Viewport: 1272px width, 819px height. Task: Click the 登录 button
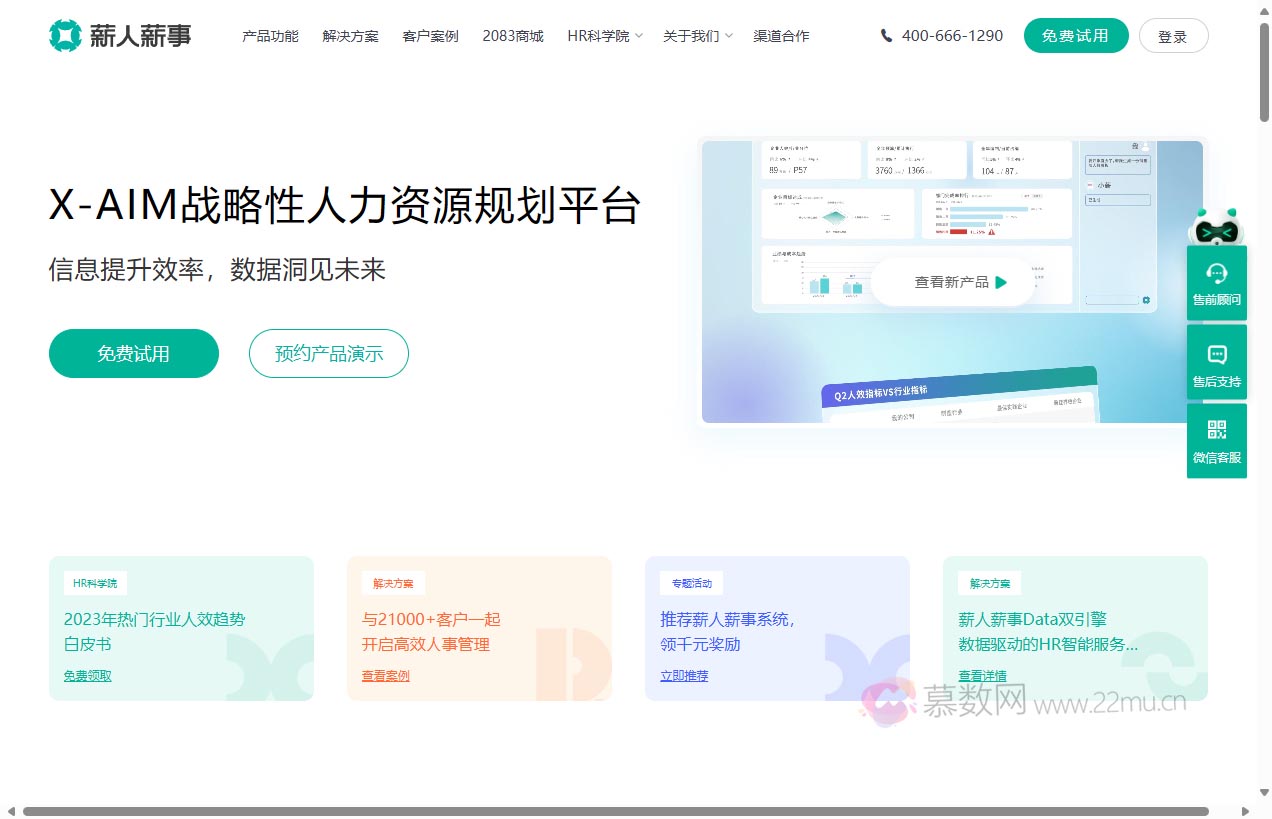click(x=1173, y=36)
